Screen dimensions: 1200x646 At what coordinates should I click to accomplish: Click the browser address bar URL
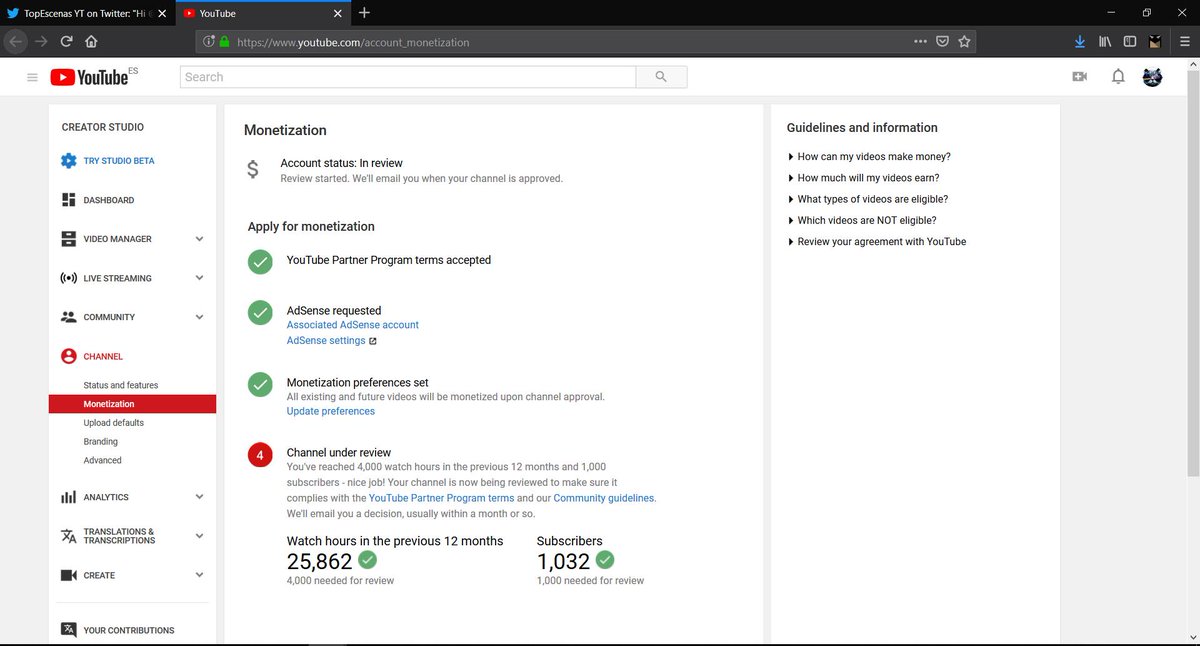tap(353, 42)
